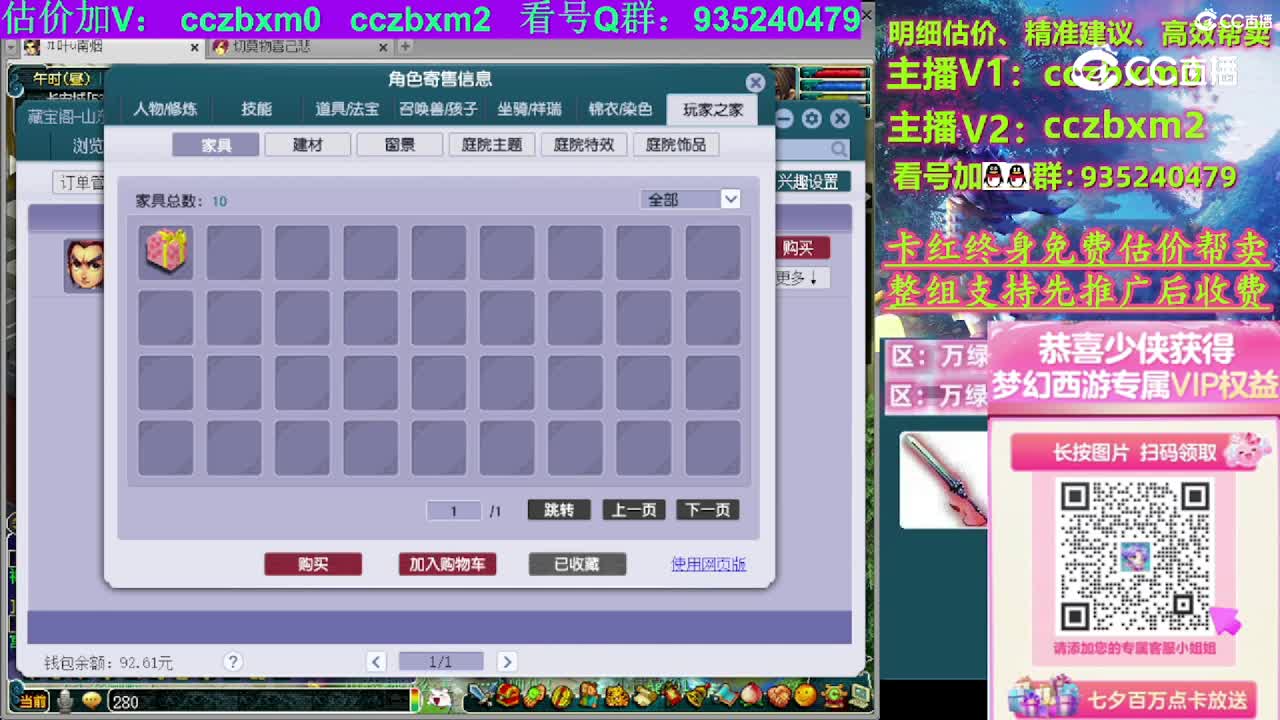Viewport: 1280px width, 720px height.
Task: Click the computer monitor icon in bottom toolbar
Action: tap(860, 695)
